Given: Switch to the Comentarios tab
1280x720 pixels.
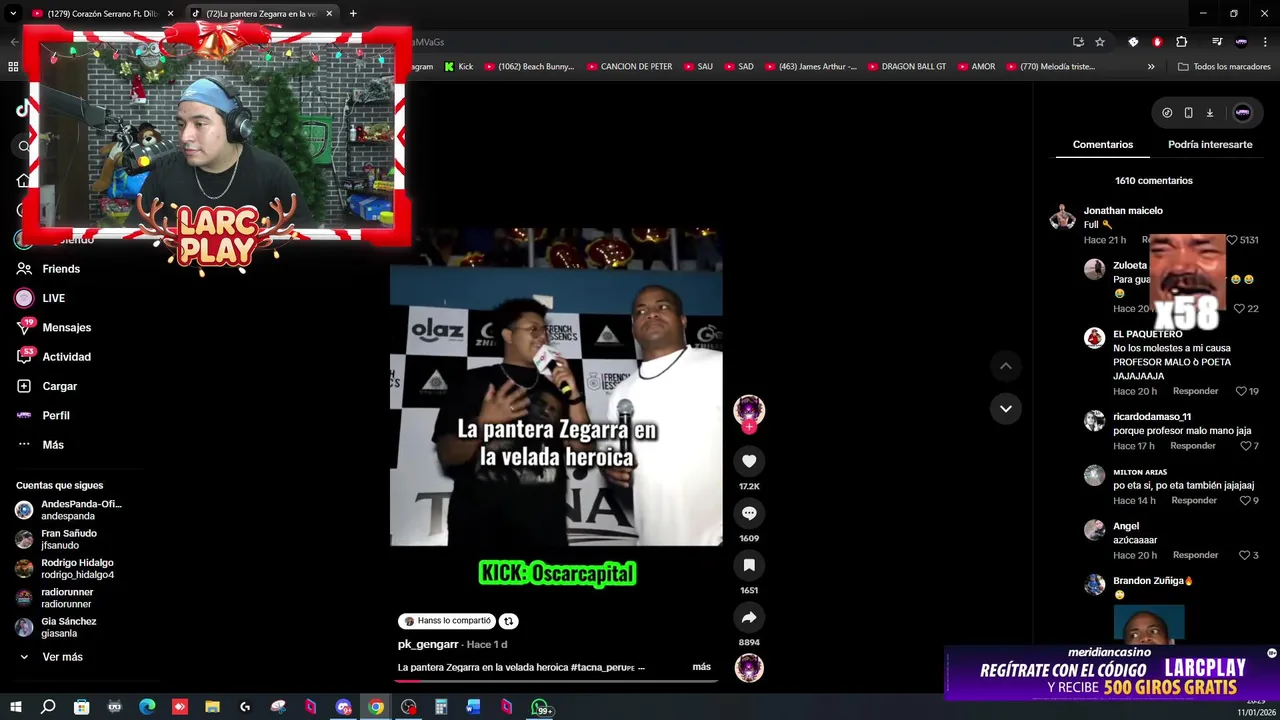Looking at the screenshot, I should (1103, 145).
